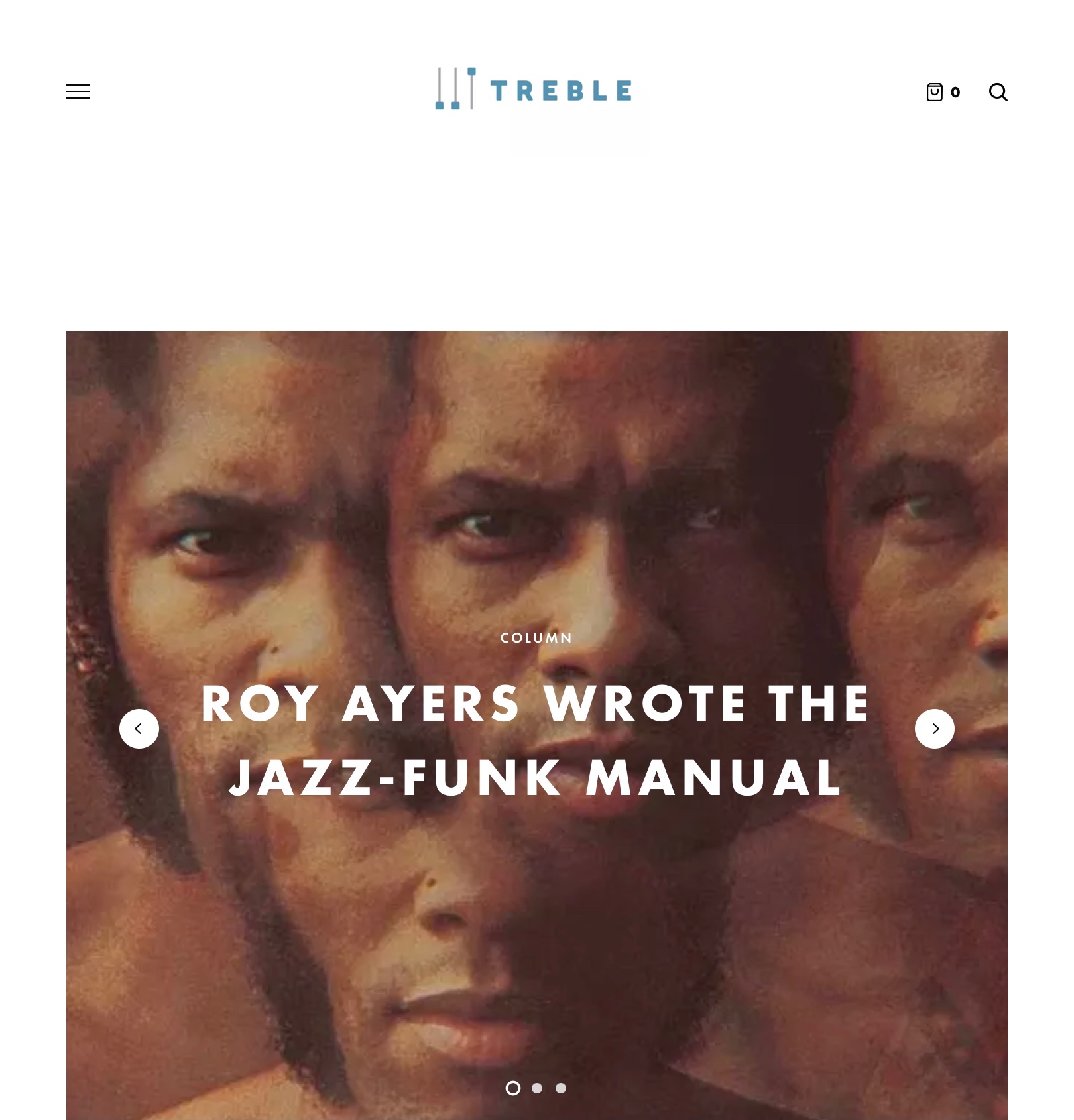This screenshot has width=1074, height=1120.
Task: Go to previous slide with left arrow
Action: tap(139, 728)
